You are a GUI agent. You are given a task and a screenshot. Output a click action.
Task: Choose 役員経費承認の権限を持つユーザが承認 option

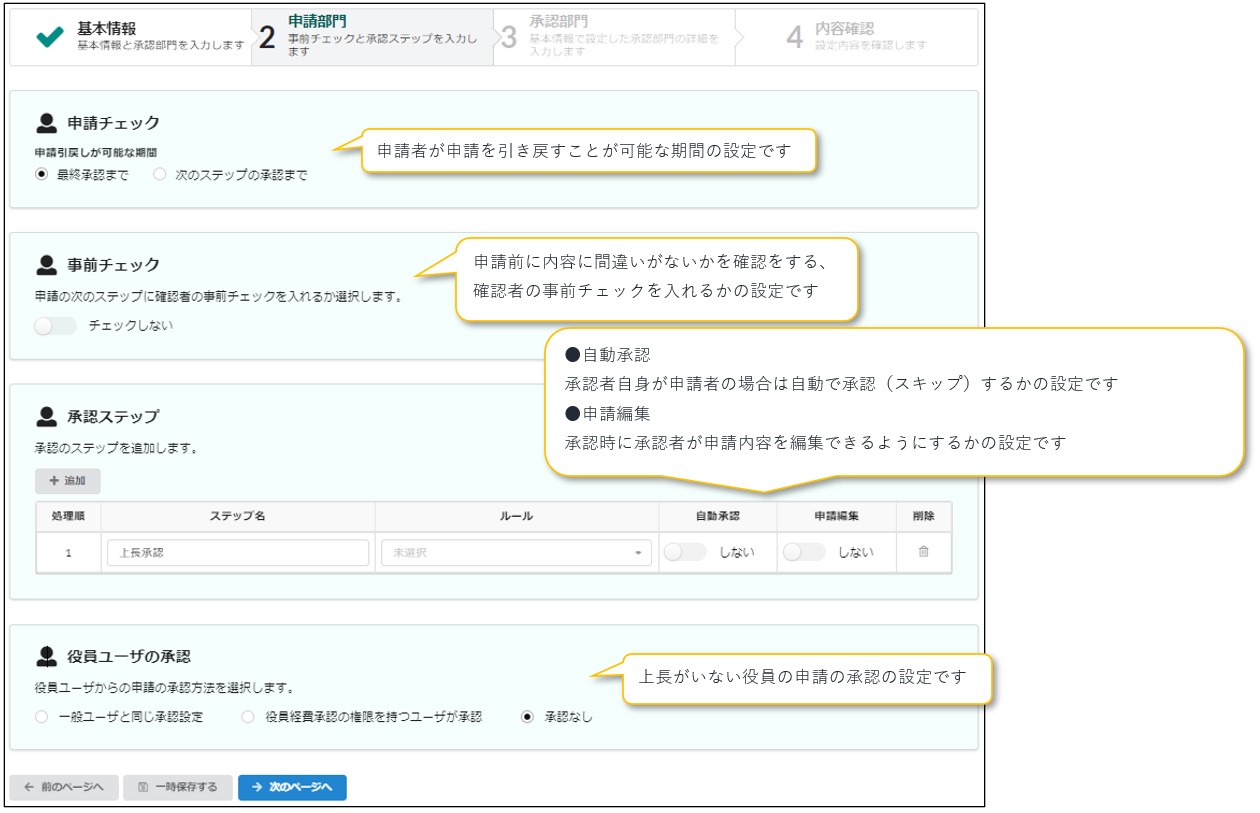pos(248,717)
